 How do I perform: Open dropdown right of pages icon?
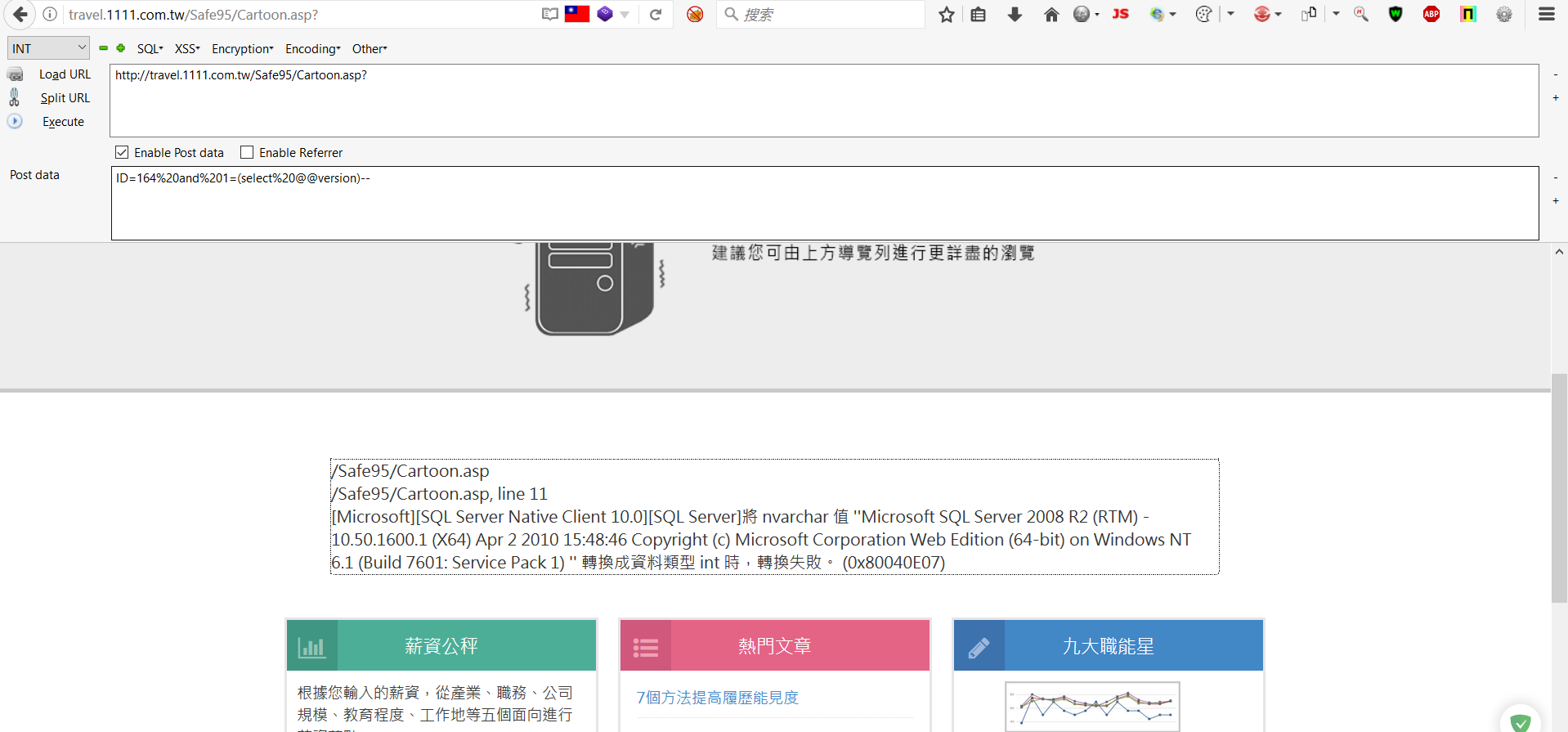point(1337,14)
